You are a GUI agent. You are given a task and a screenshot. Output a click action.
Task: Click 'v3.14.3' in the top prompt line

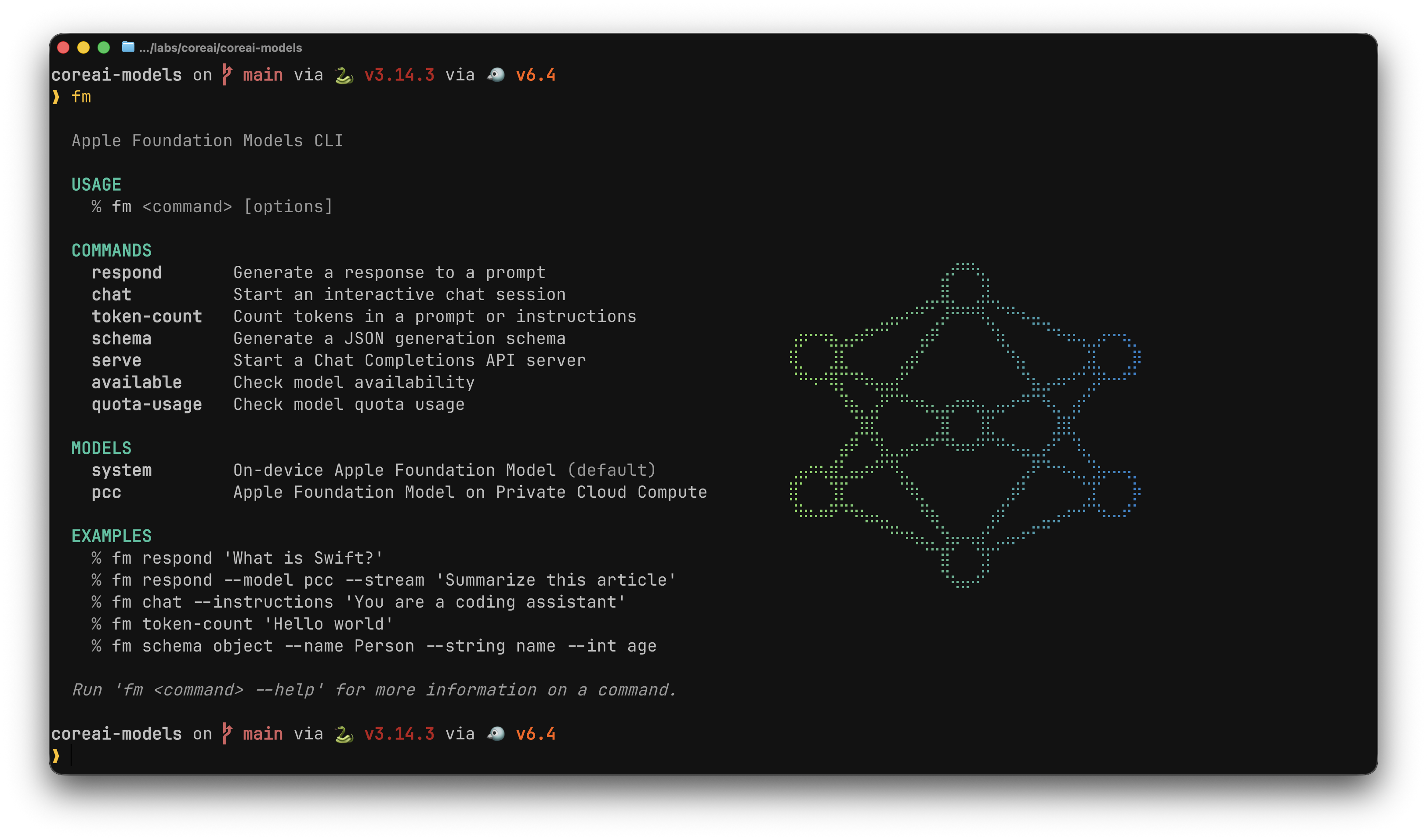[x=399, y=75]
